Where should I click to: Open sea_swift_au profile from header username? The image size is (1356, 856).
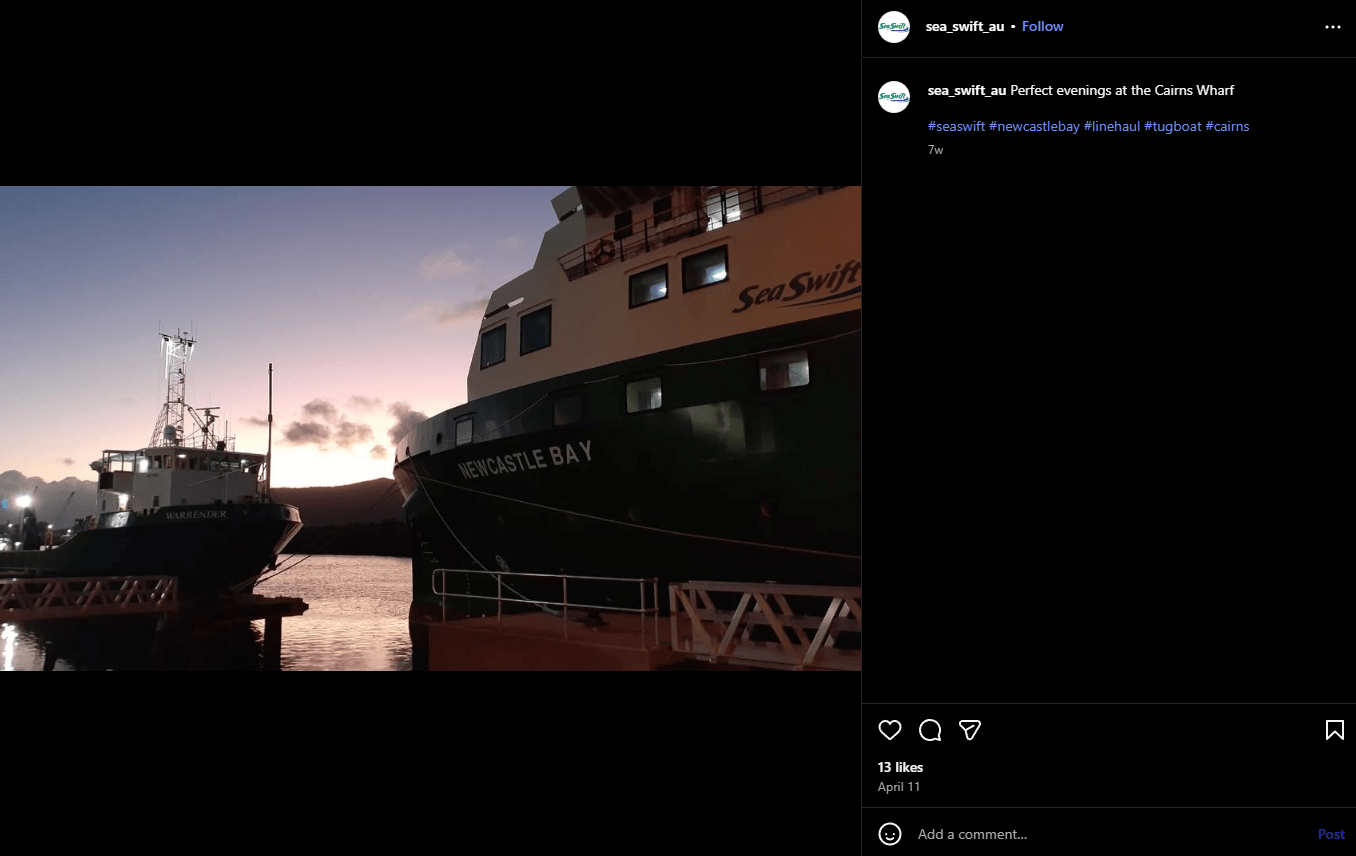(x=965, y=27)
